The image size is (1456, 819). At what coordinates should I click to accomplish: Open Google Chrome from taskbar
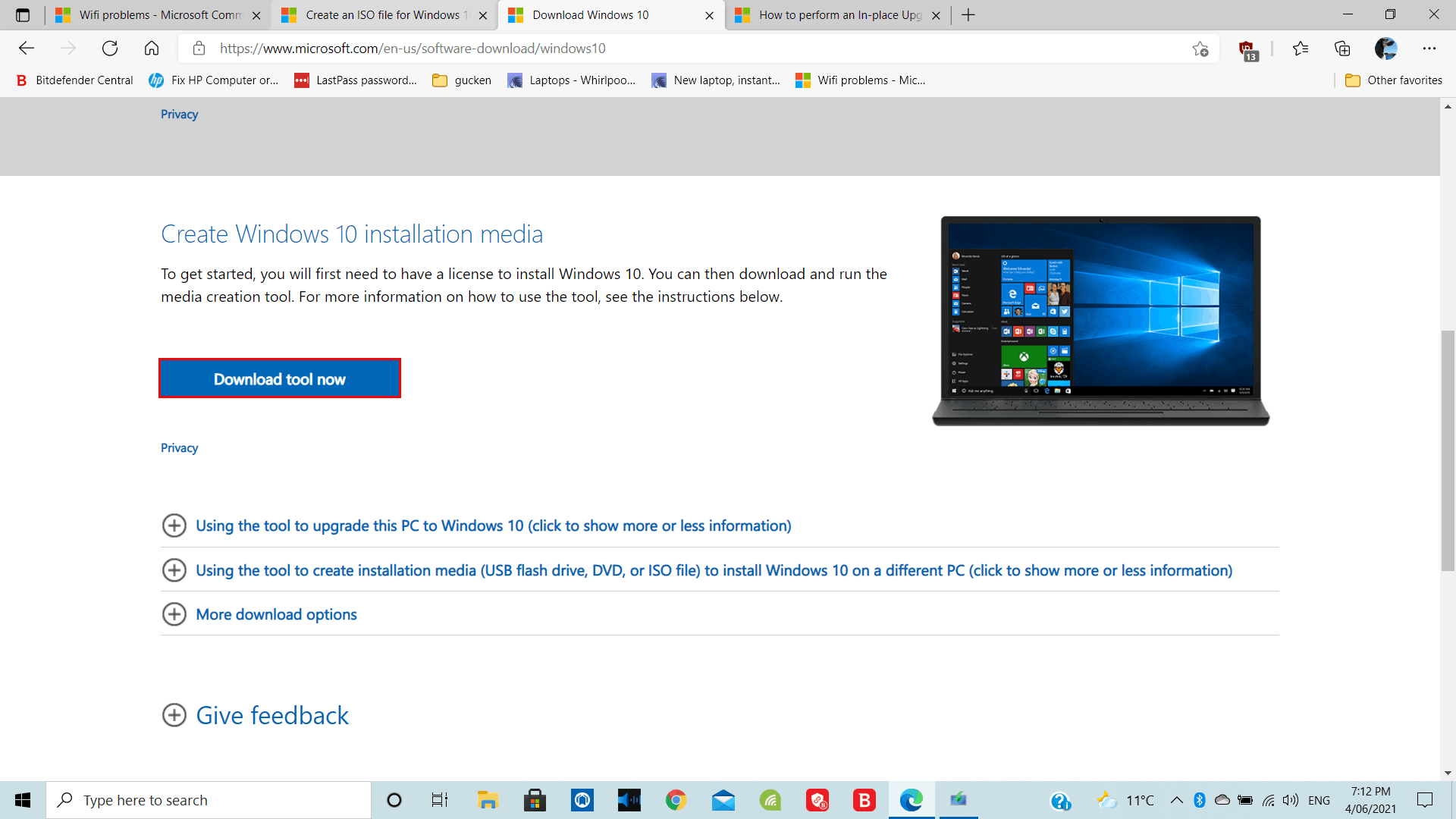tap(676, 800)
